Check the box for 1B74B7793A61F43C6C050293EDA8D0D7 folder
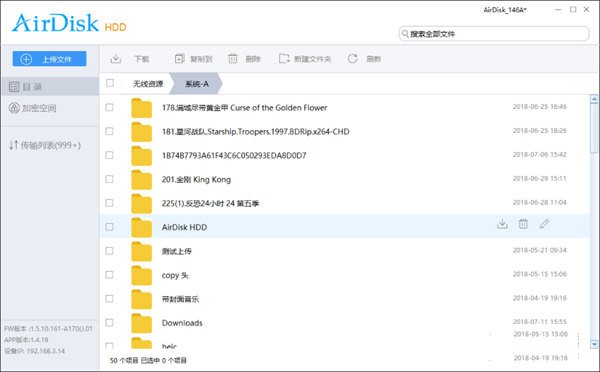This screenshot has width=600, height=372. click(109, 155)
